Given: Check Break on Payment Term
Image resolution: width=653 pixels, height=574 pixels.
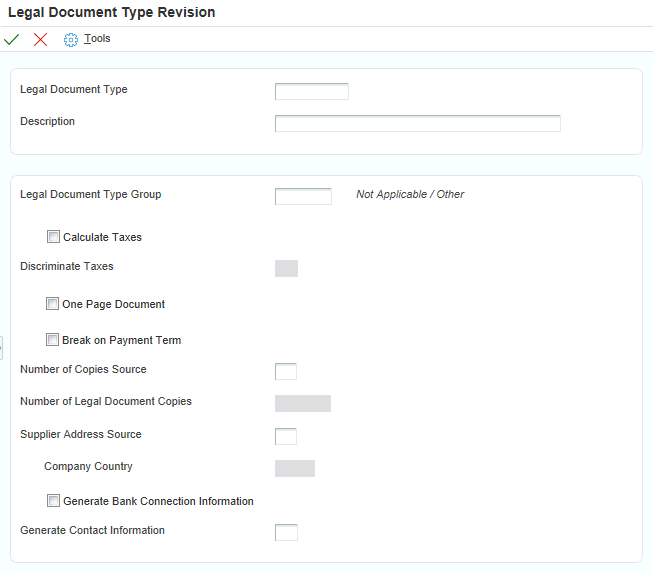Looking at the screenshot, I should coord(53,340).
